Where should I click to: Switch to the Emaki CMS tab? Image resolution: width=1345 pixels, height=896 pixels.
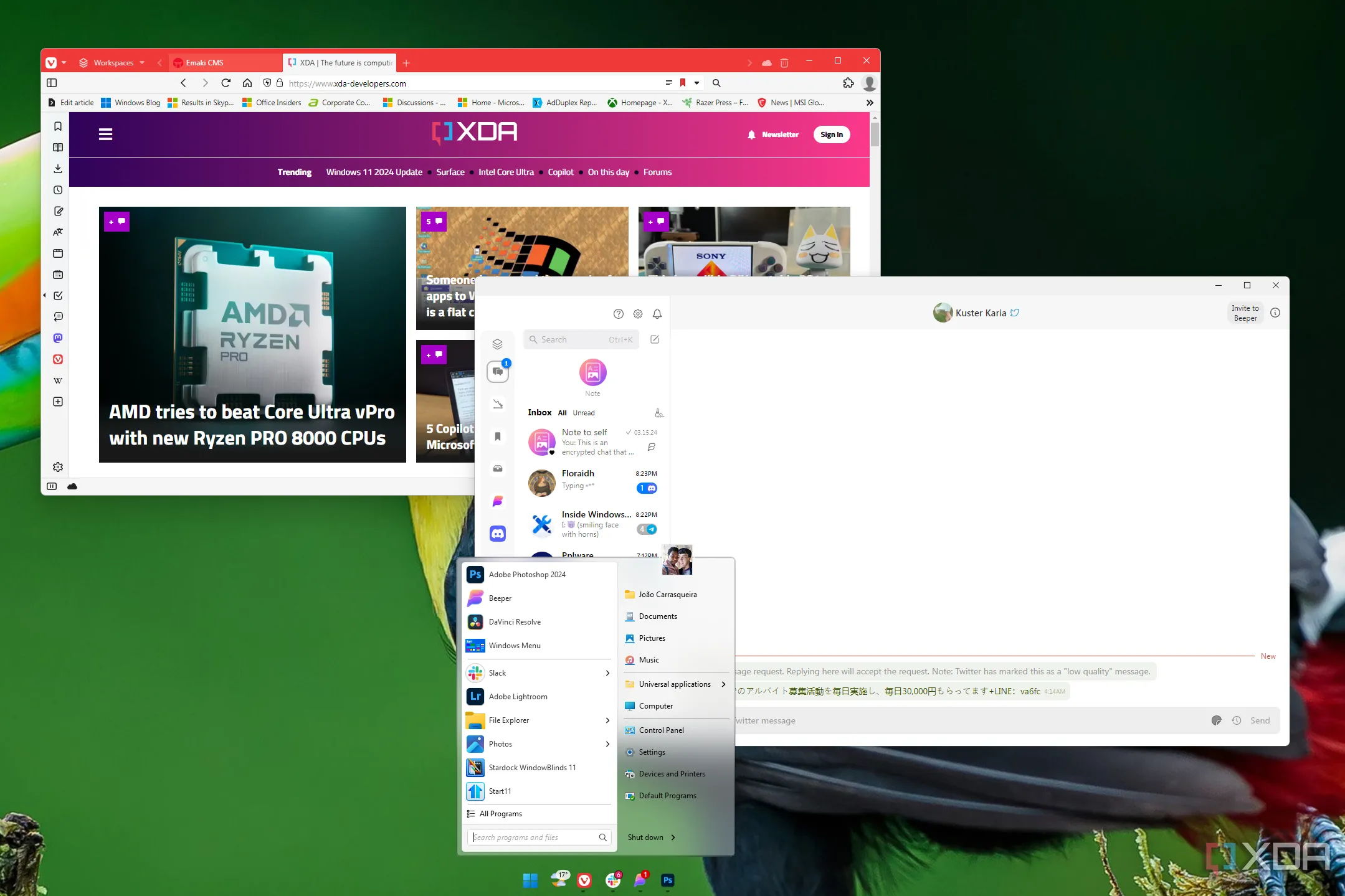pos(224,63)
